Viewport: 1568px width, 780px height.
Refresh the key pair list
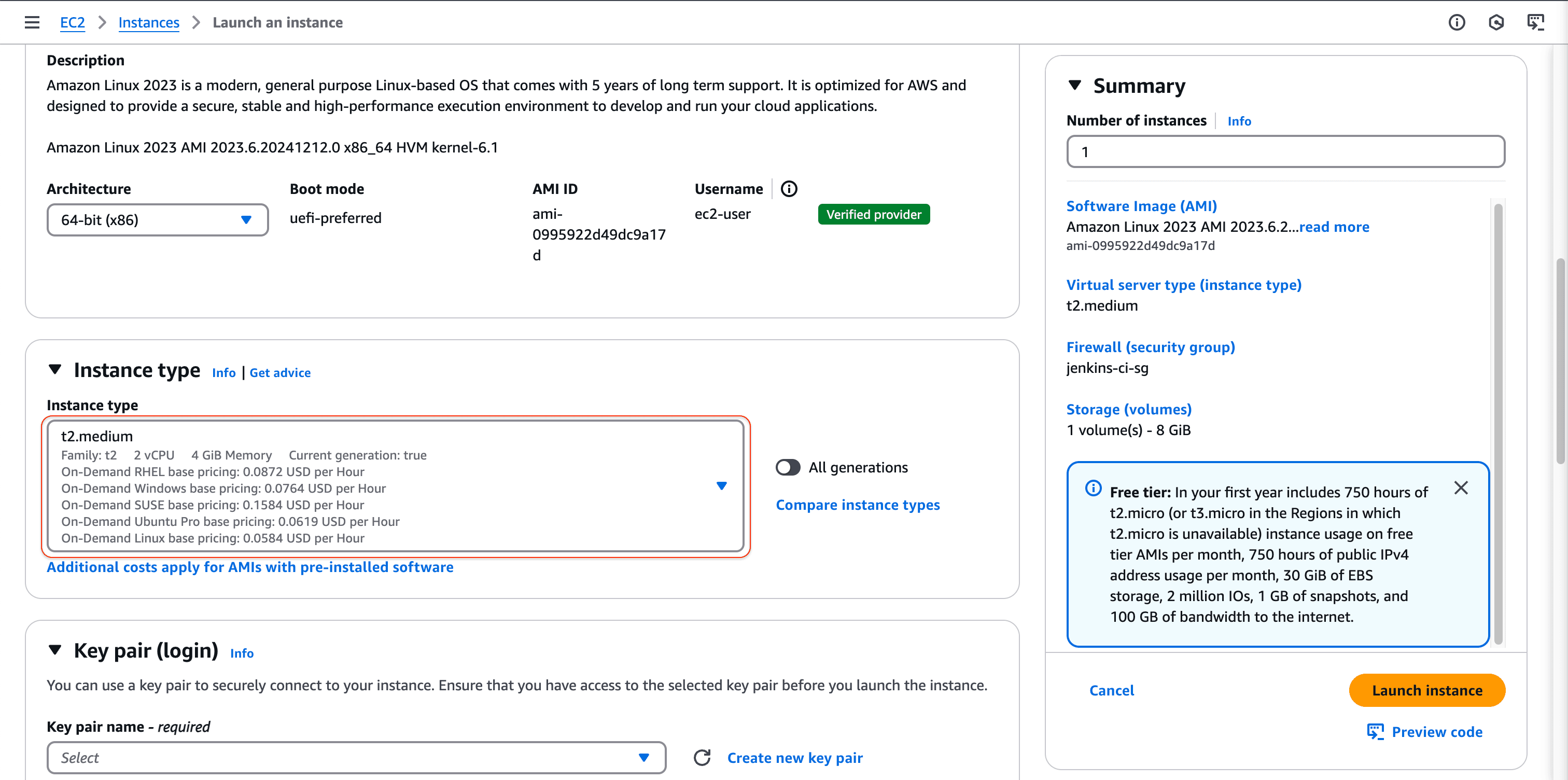coord(702,758)
